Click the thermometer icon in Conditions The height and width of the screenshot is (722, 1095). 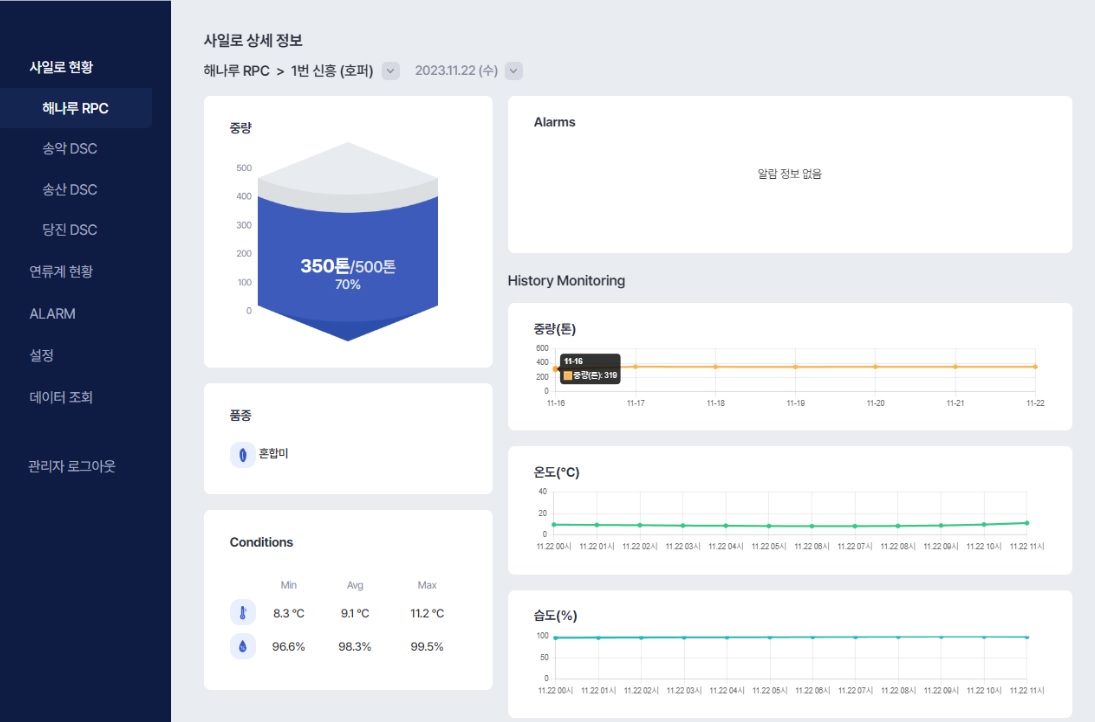point(242,613)
